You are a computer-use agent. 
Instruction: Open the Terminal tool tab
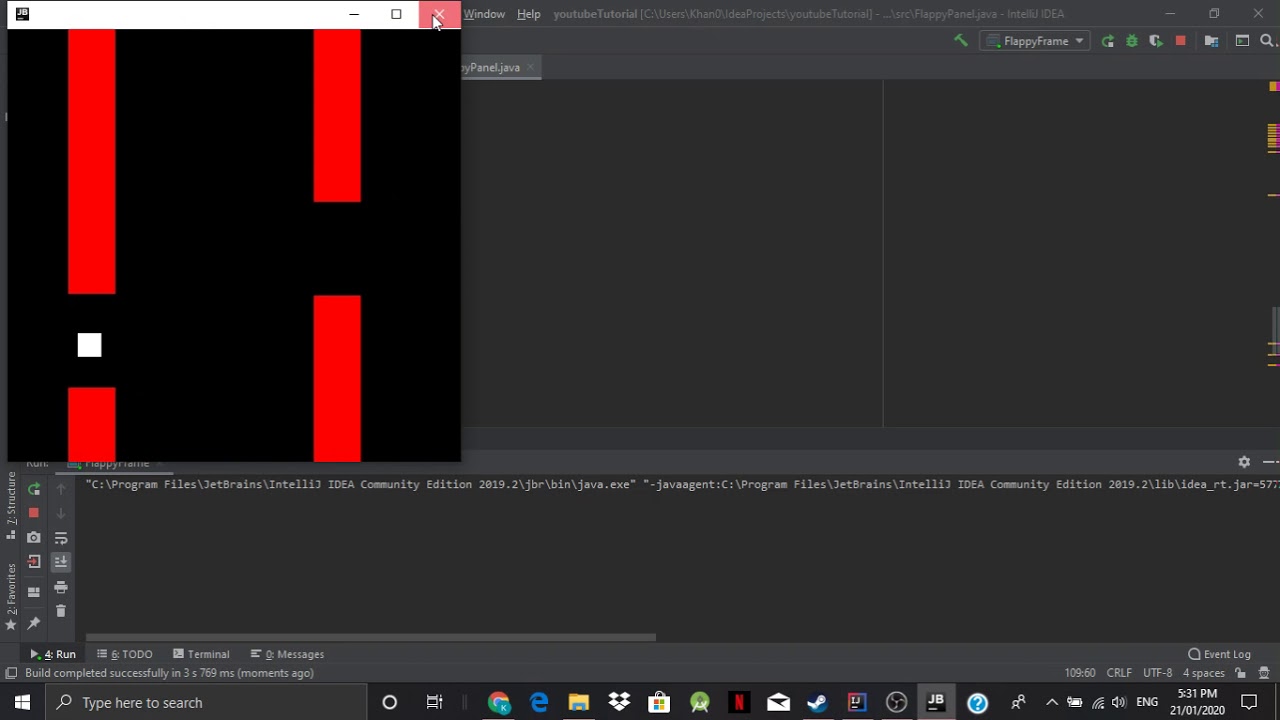click(x=200, y=654)
